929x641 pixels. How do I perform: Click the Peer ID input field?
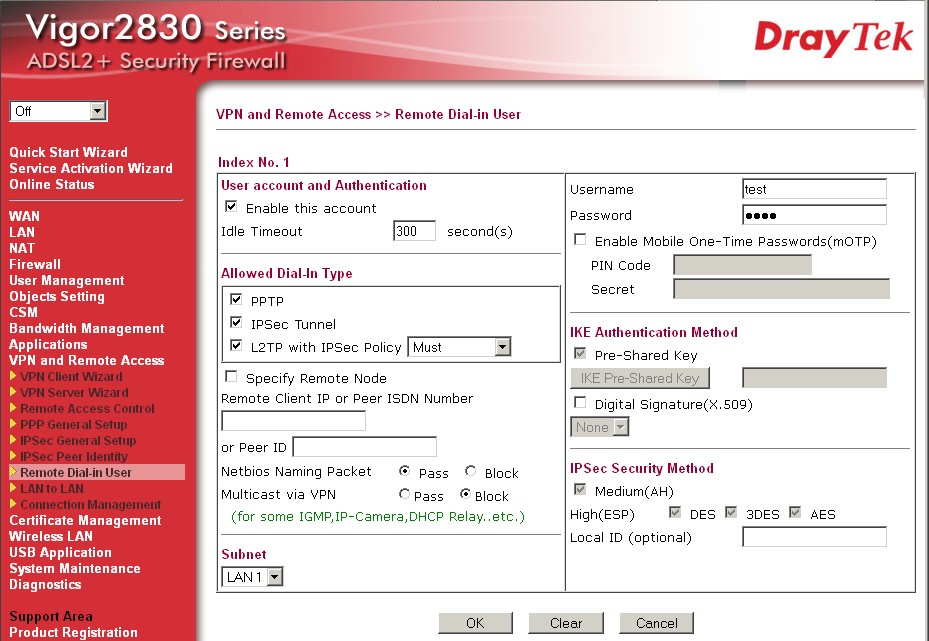[x=364, y=447]
